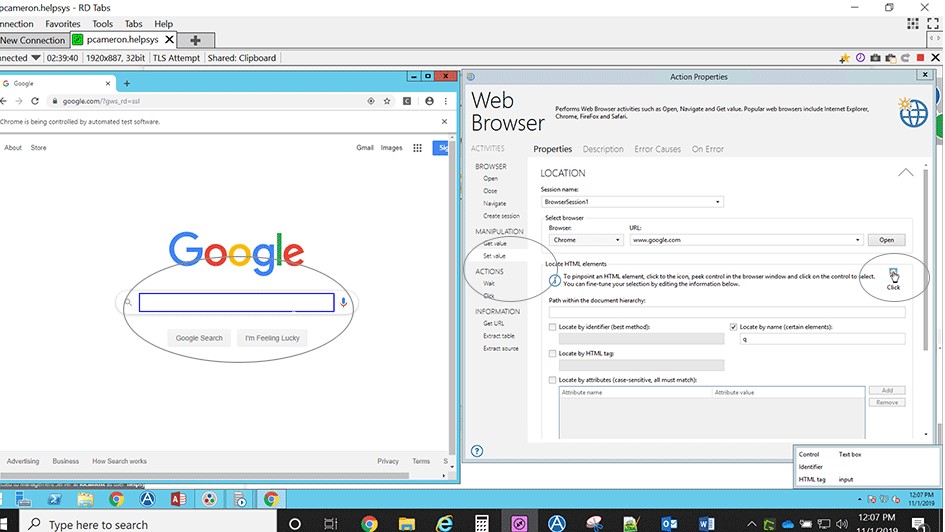
Task: Open Internet Explorer from the local taskbar
Action: point(444,524)
